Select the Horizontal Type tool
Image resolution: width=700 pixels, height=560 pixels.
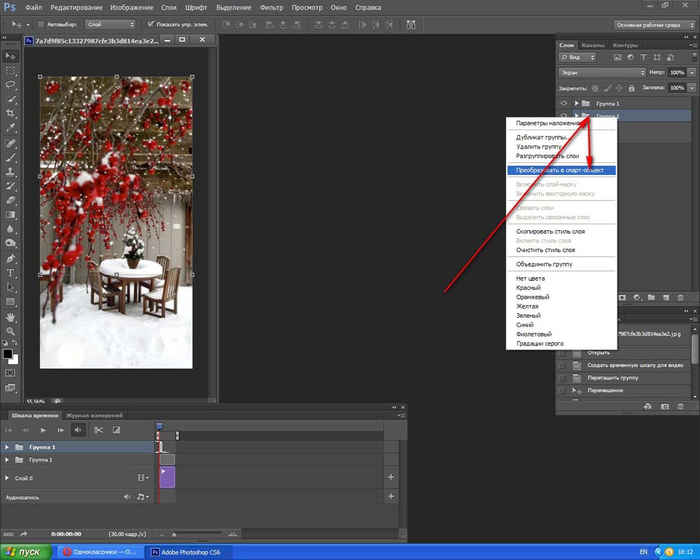10,273
